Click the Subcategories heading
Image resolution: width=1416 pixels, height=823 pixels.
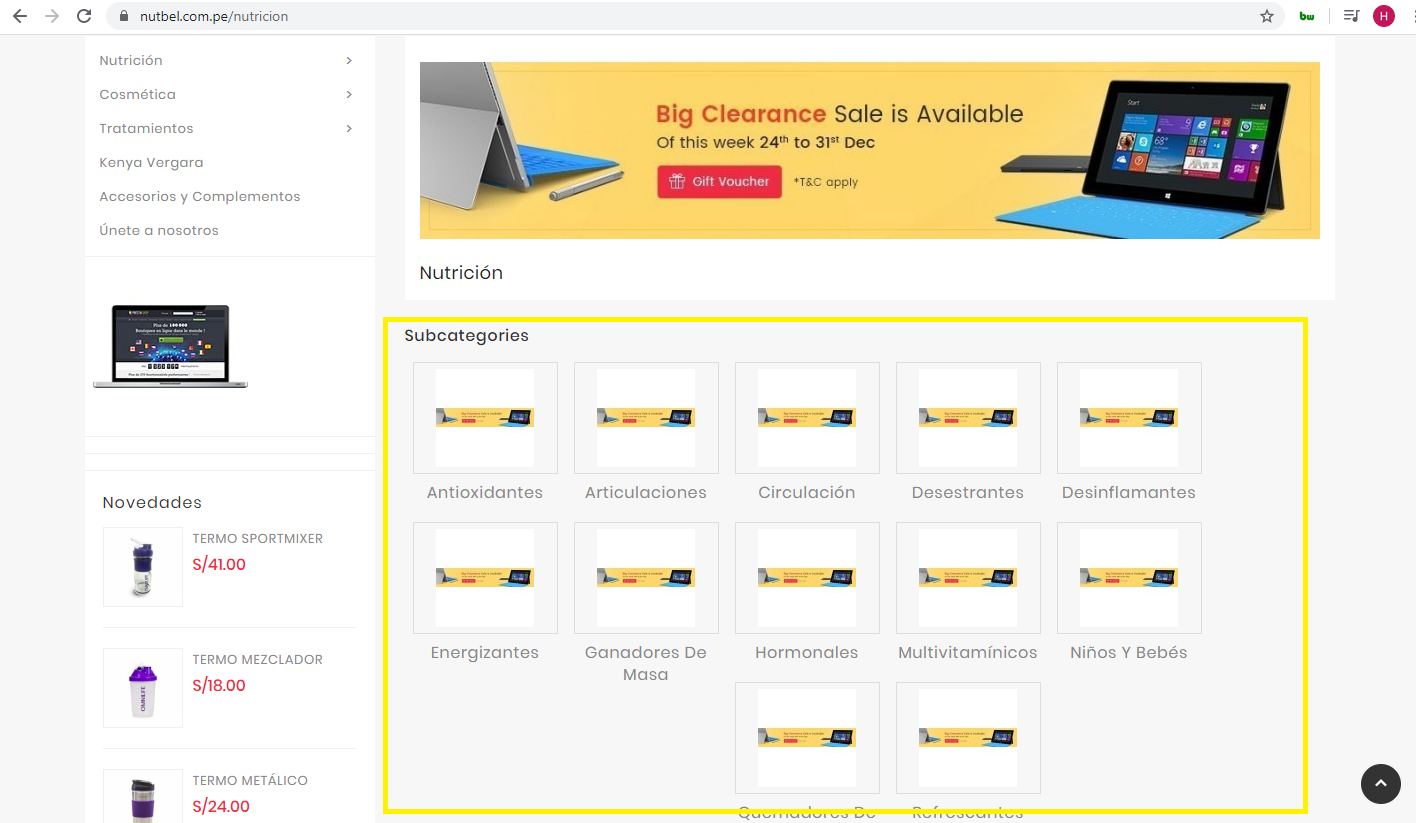coord(467,335)
